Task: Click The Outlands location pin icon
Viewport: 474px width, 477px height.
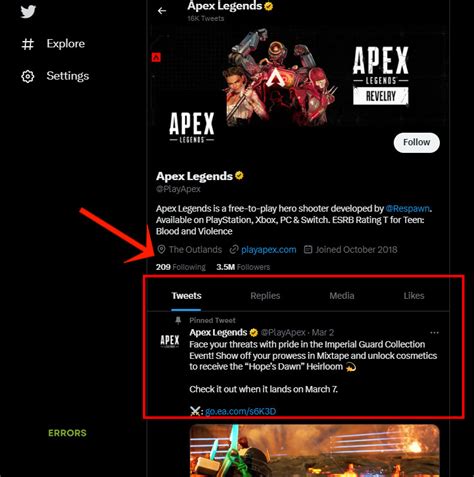Action: [161, 249]
